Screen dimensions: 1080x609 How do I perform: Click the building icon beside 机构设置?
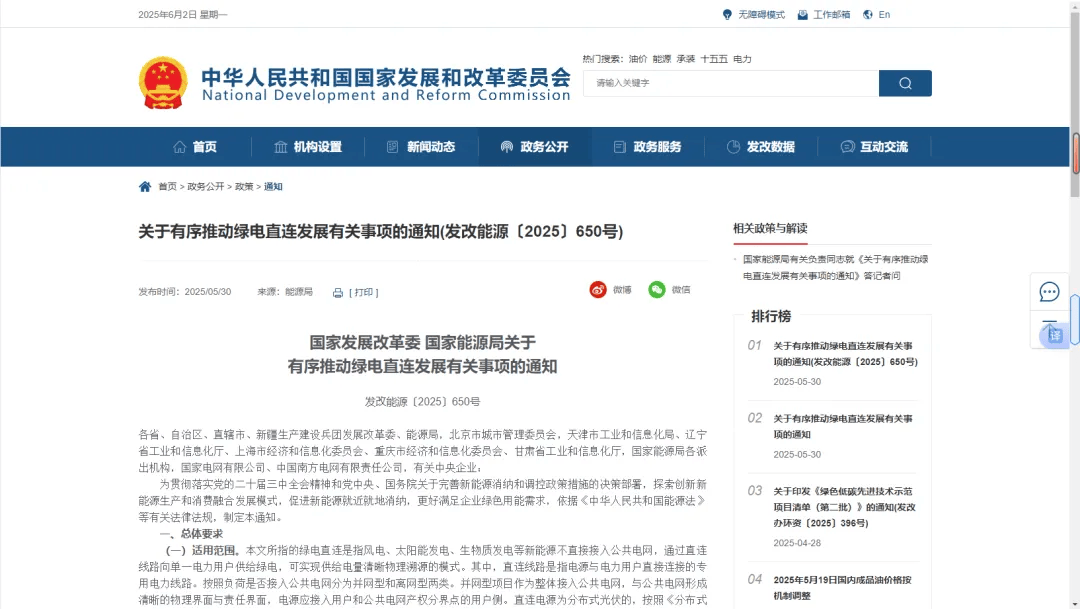pyautogui.click(x=281, y=147)
